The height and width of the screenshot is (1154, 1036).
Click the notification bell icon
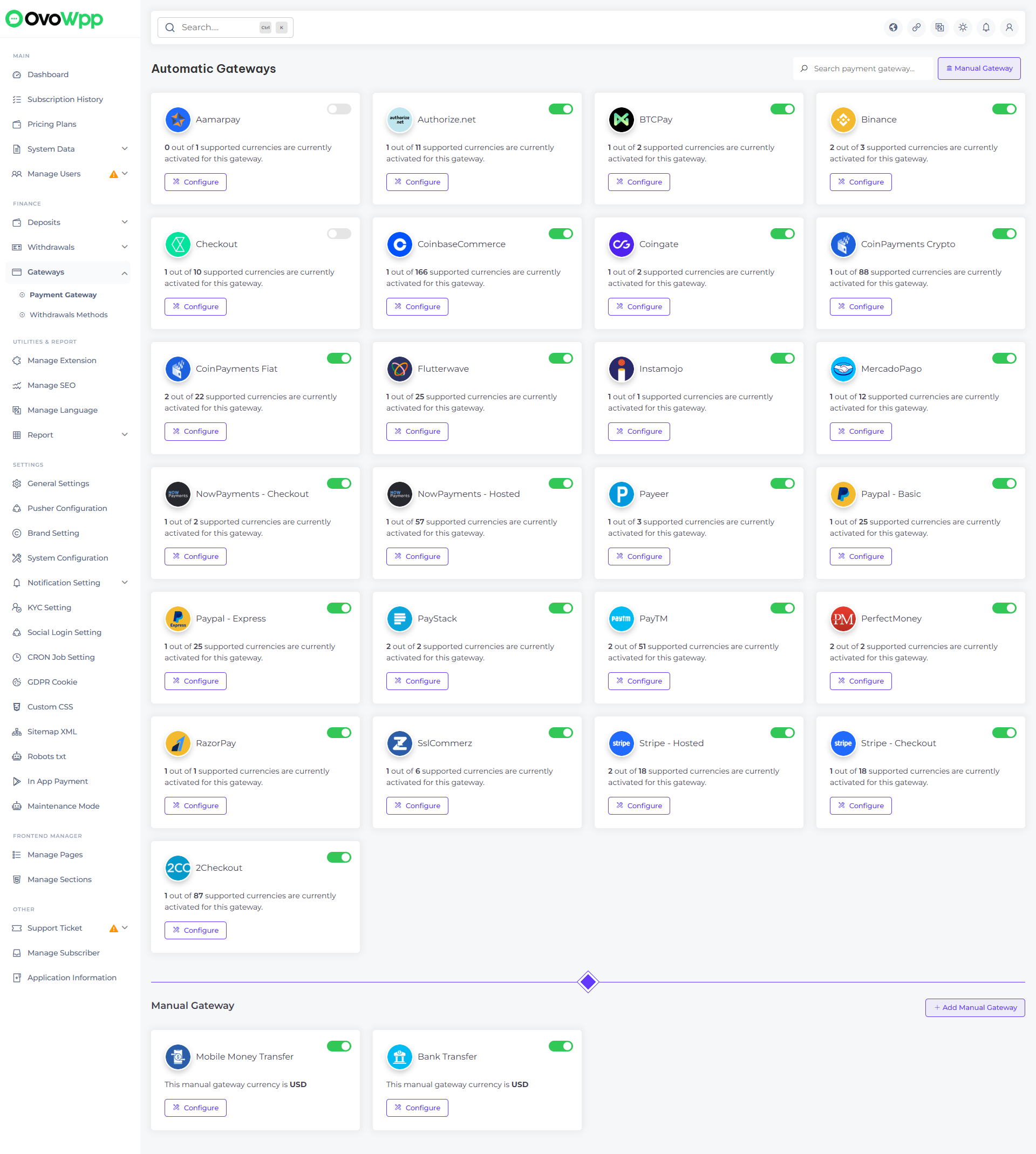click(985, 28)
